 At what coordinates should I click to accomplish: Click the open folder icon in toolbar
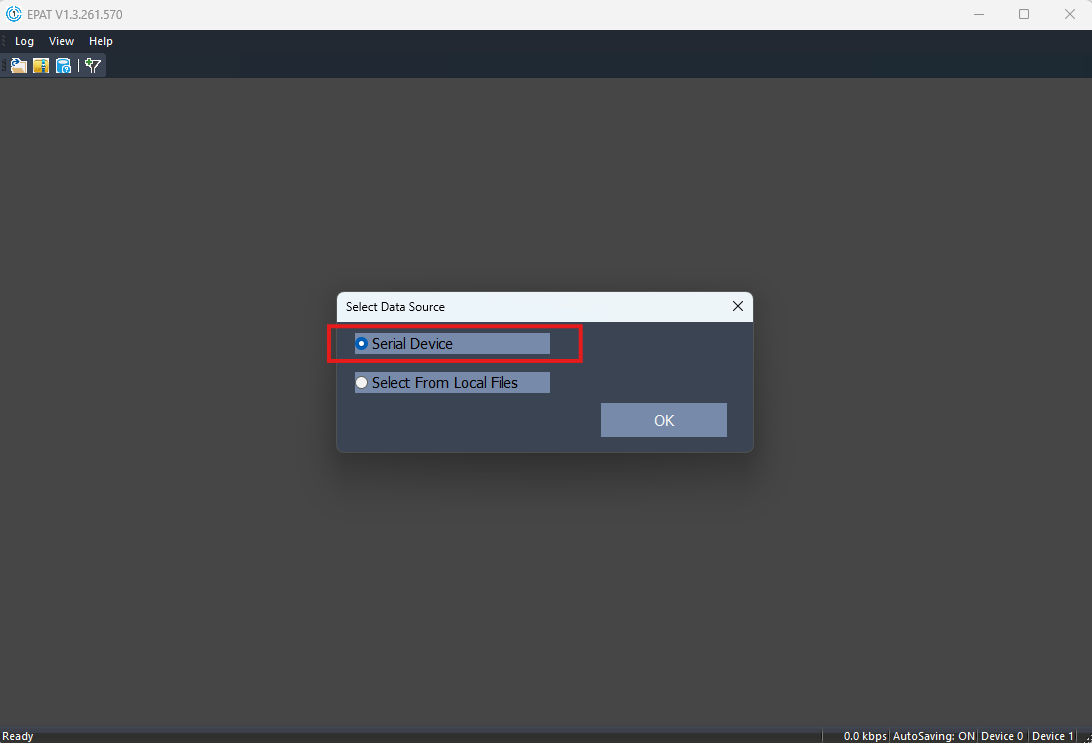[x=18, y=66]
